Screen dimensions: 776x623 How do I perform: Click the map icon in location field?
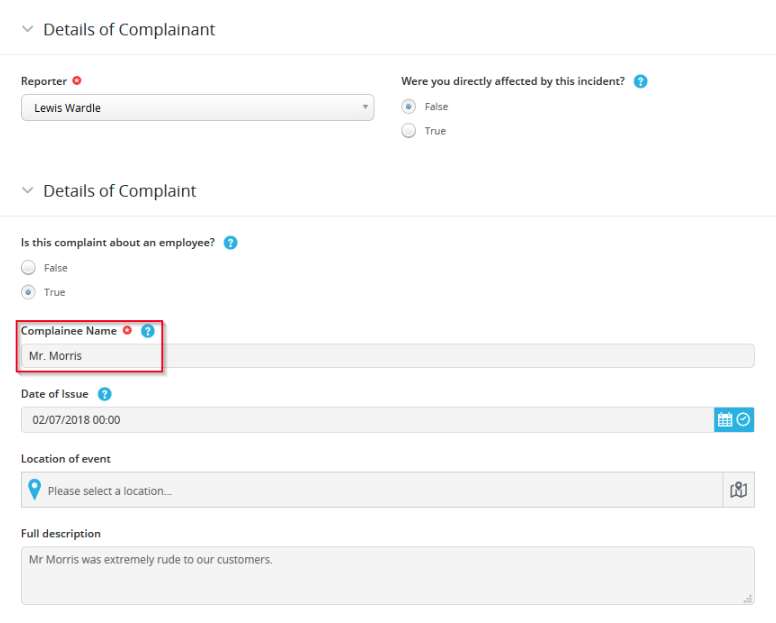[738, 490]
